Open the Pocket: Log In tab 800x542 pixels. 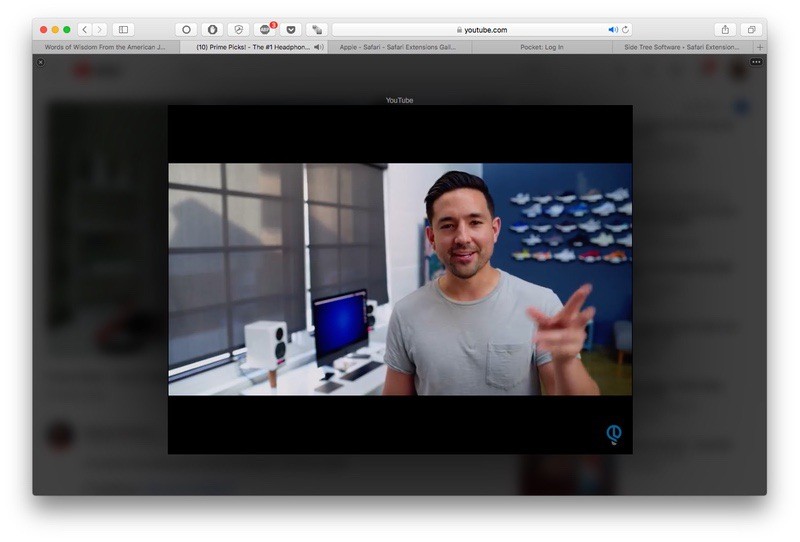[542, 47]
